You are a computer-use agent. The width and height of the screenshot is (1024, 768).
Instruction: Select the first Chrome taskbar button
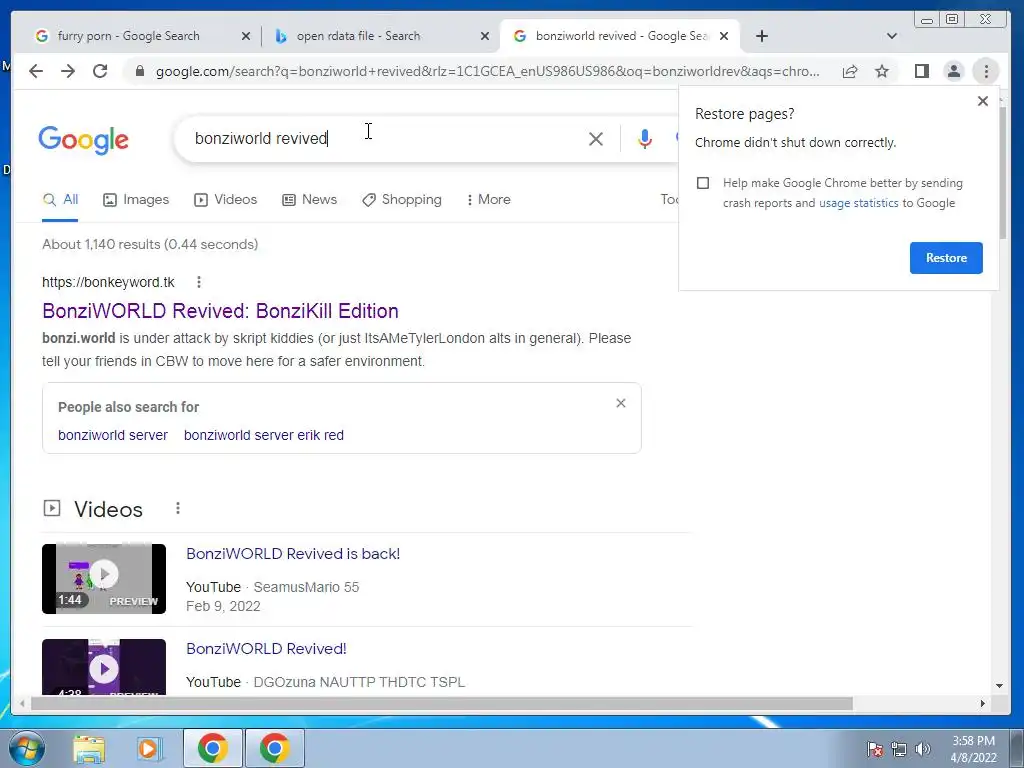coord(213,748)
